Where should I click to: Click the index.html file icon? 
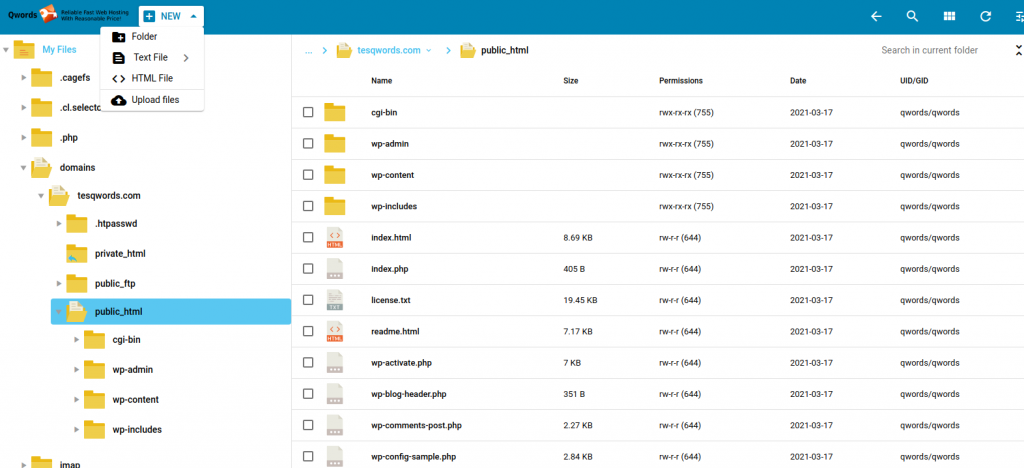(x=334, y=238)
